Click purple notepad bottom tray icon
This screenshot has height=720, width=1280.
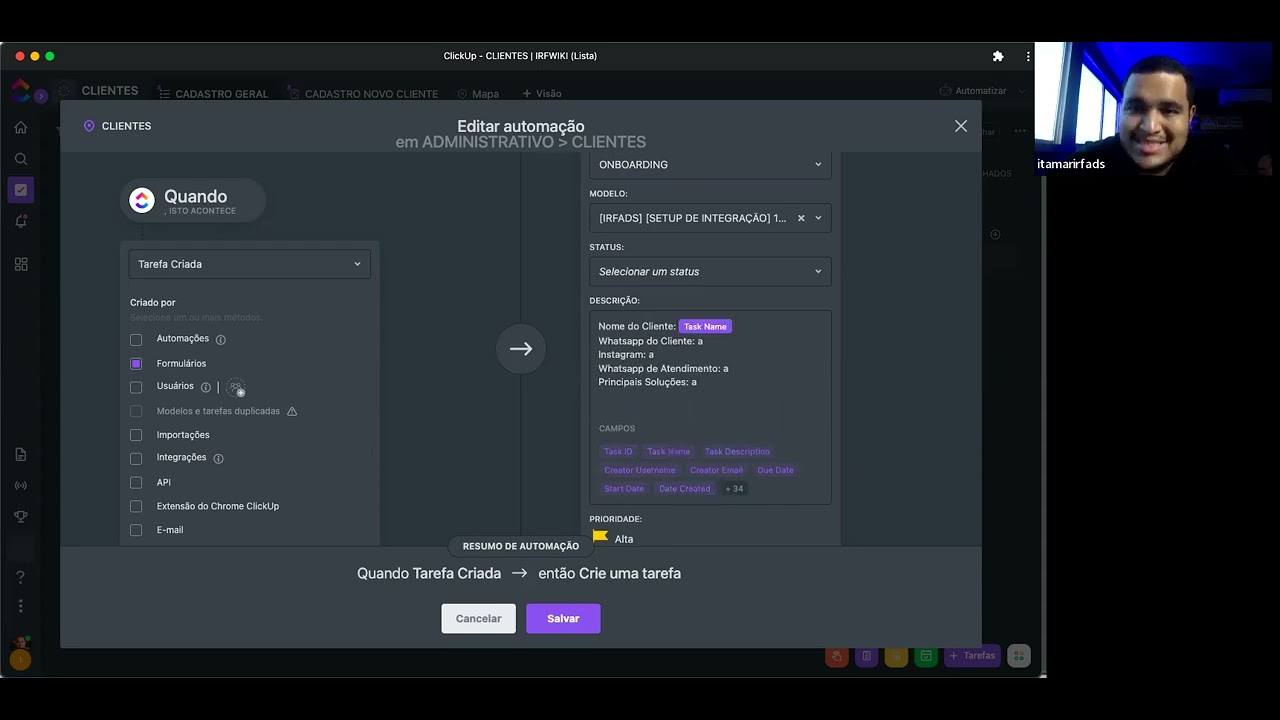867,656
